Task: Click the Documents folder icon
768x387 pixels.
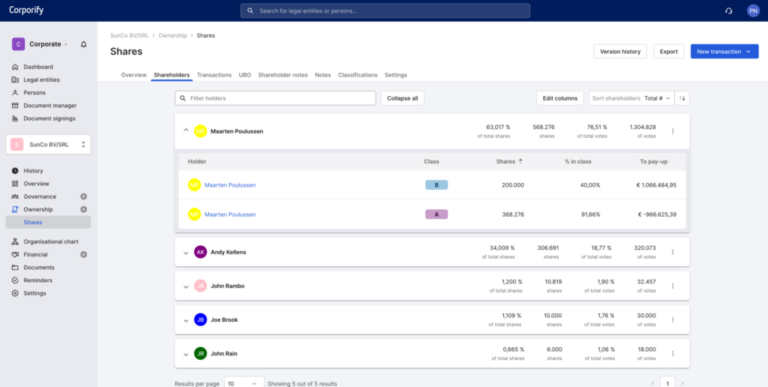Action: (15, 267)
